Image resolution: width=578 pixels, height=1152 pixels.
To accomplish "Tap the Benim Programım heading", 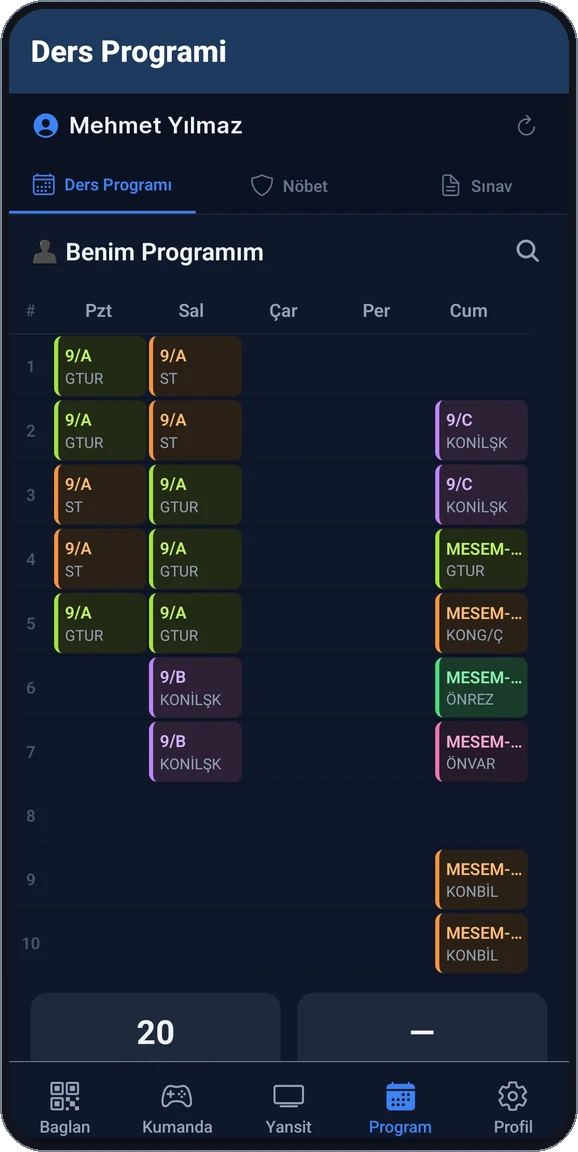I will [165, 252].
